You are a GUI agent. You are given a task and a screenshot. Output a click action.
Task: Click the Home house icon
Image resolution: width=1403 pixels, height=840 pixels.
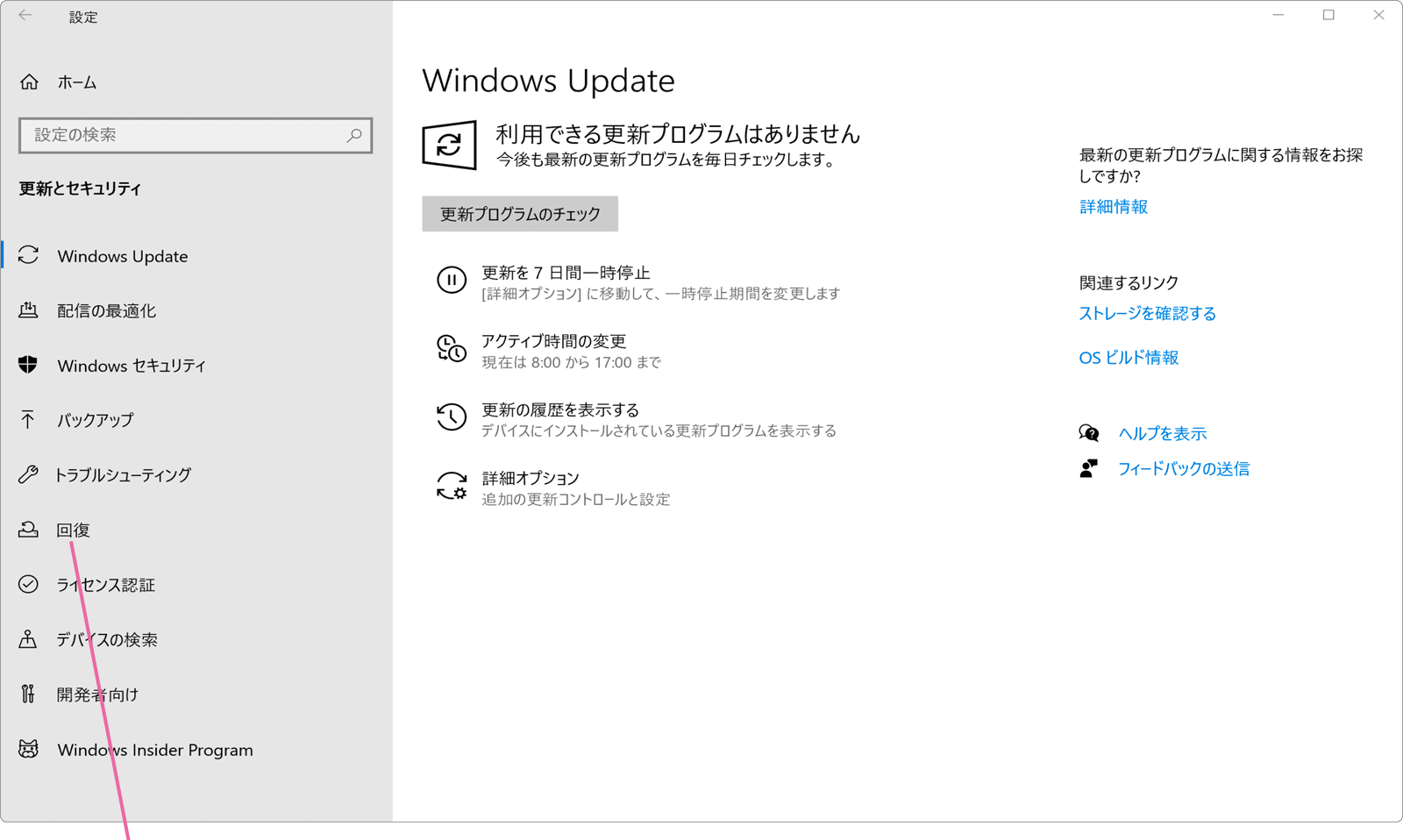[x=29, y=82]
